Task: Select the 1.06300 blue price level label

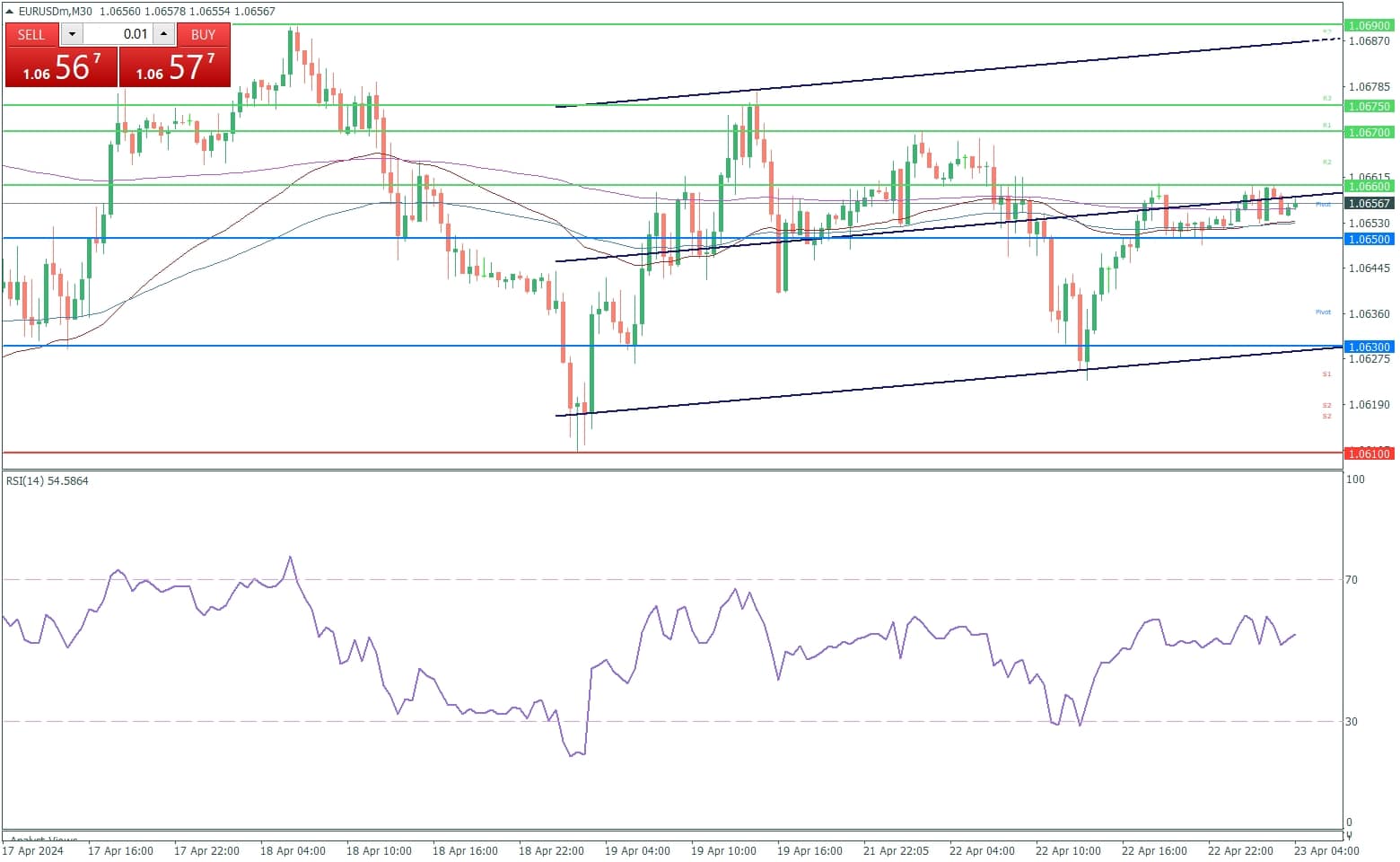Action: (1369, 347)
